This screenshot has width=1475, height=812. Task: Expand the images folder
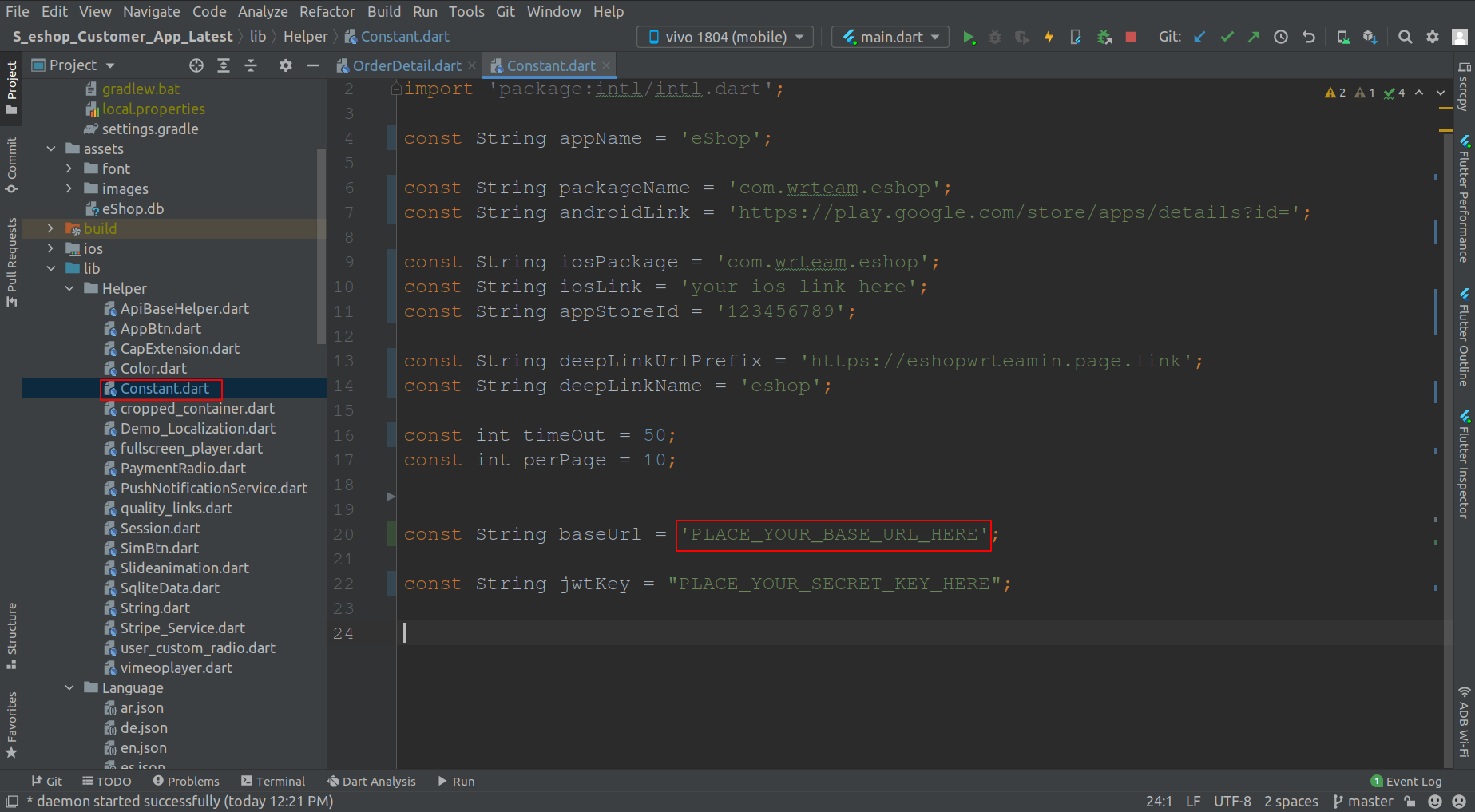tap(69, 189)
